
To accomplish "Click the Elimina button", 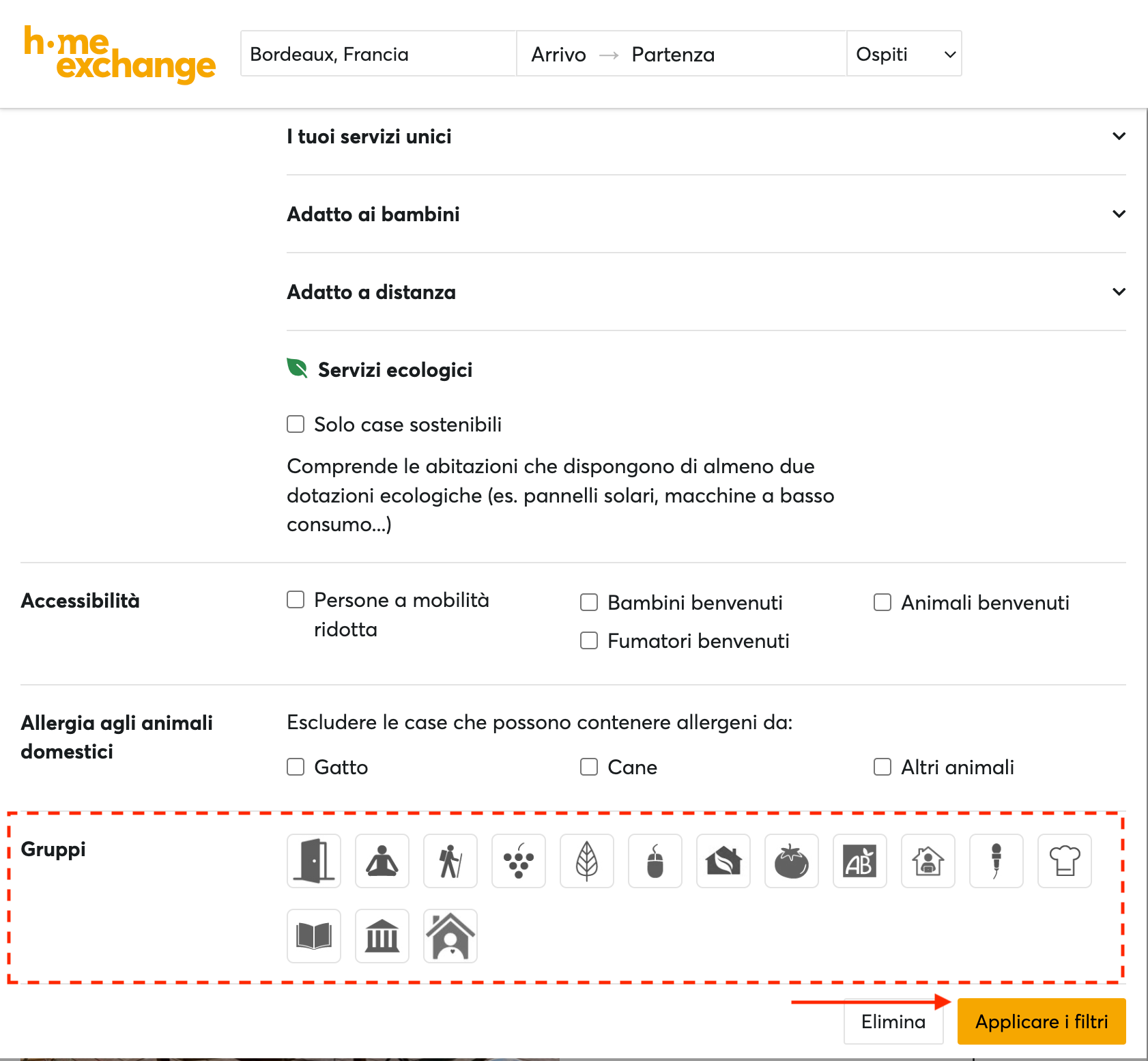I will coord(893,1021).
